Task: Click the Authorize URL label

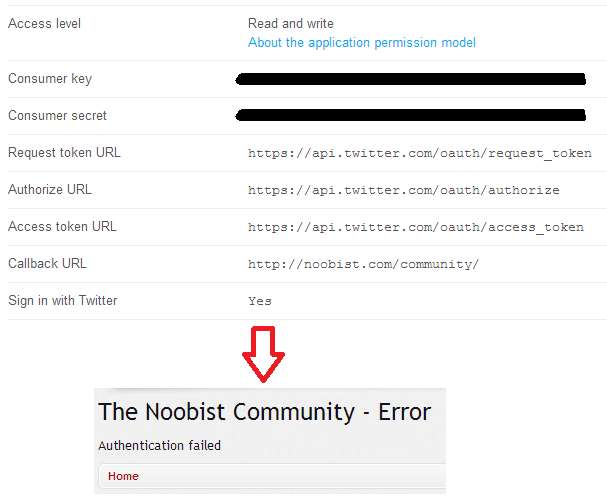Action: [50, 189]
